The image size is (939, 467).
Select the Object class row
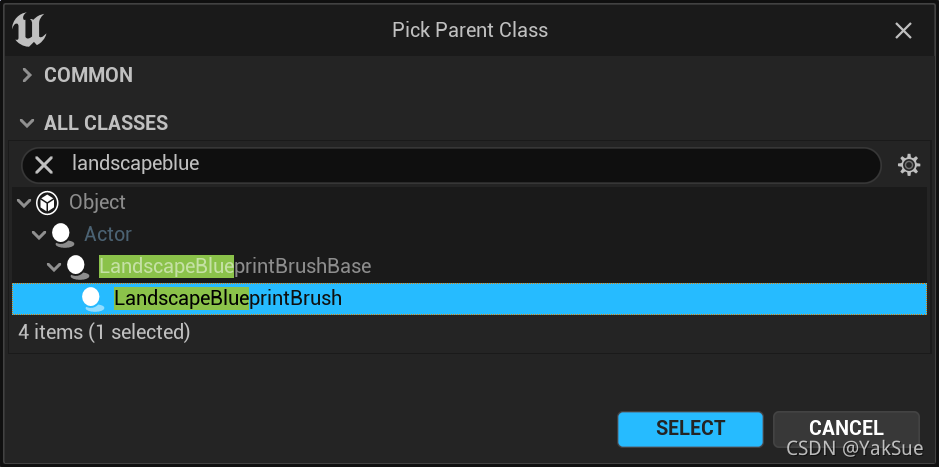point(97,203)
